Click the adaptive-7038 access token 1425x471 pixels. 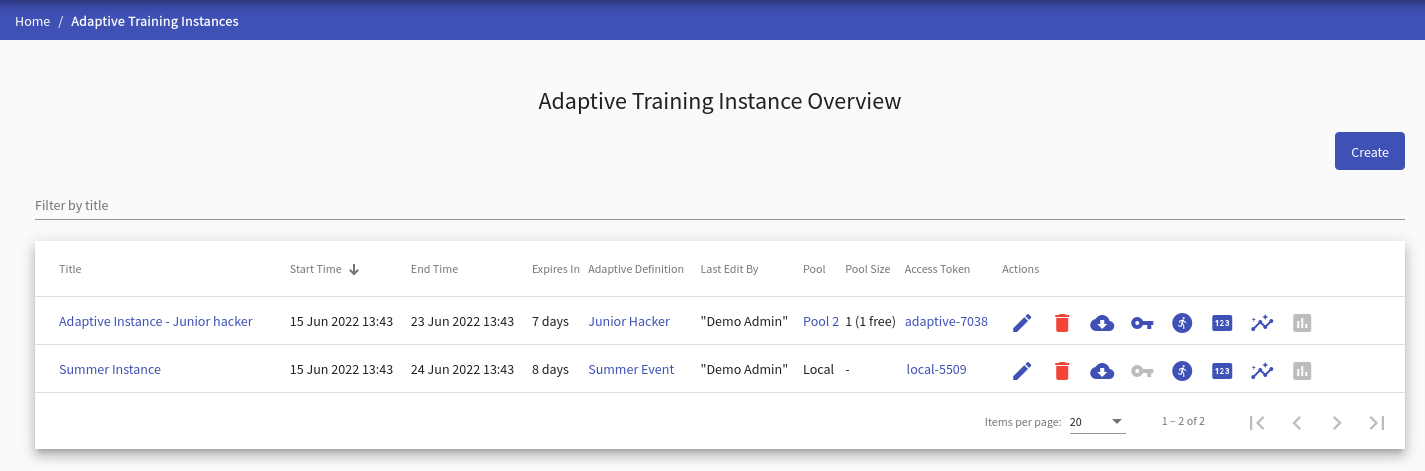[946, 322]
